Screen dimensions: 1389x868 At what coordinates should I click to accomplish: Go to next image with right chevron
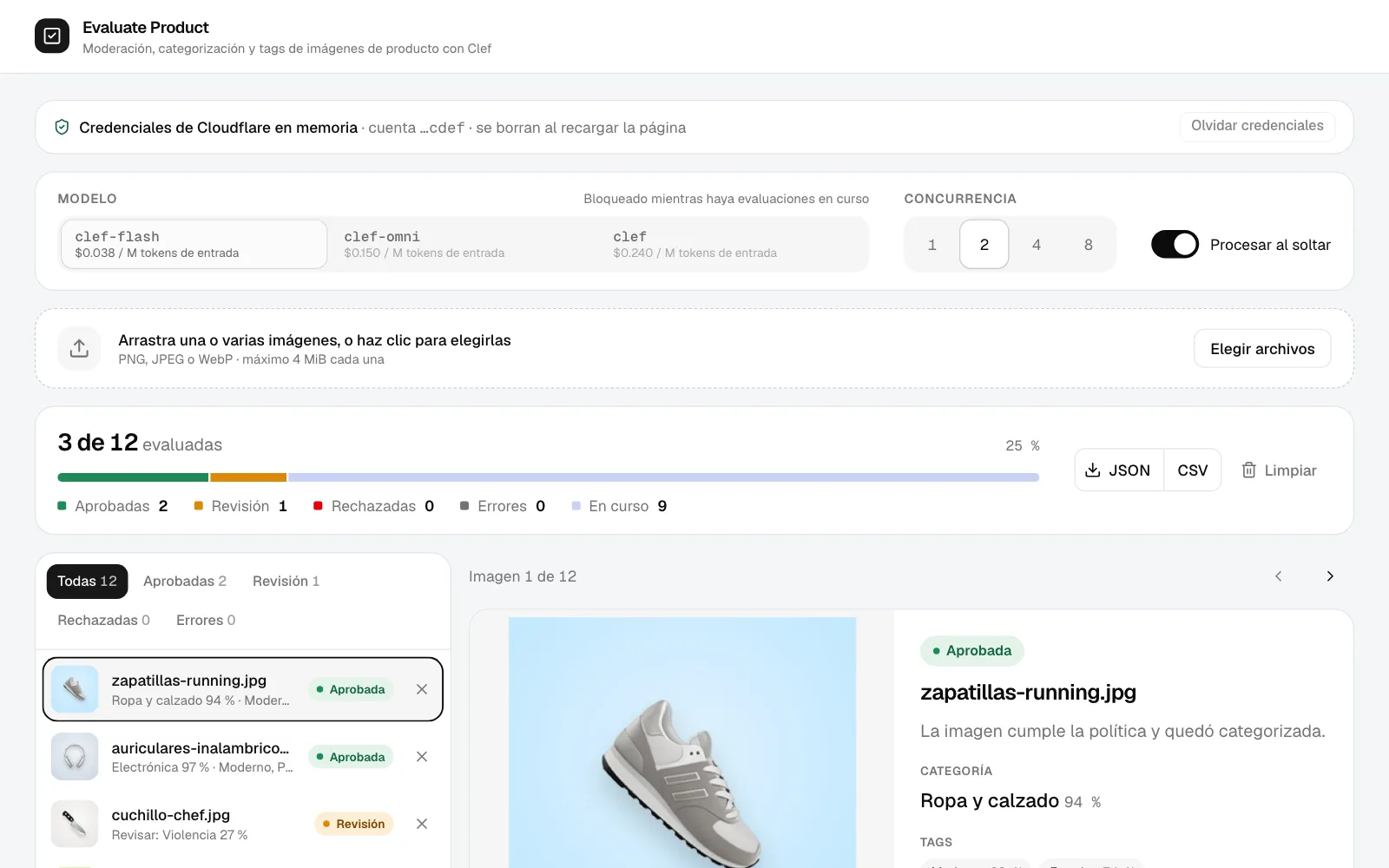[1330, 576]
